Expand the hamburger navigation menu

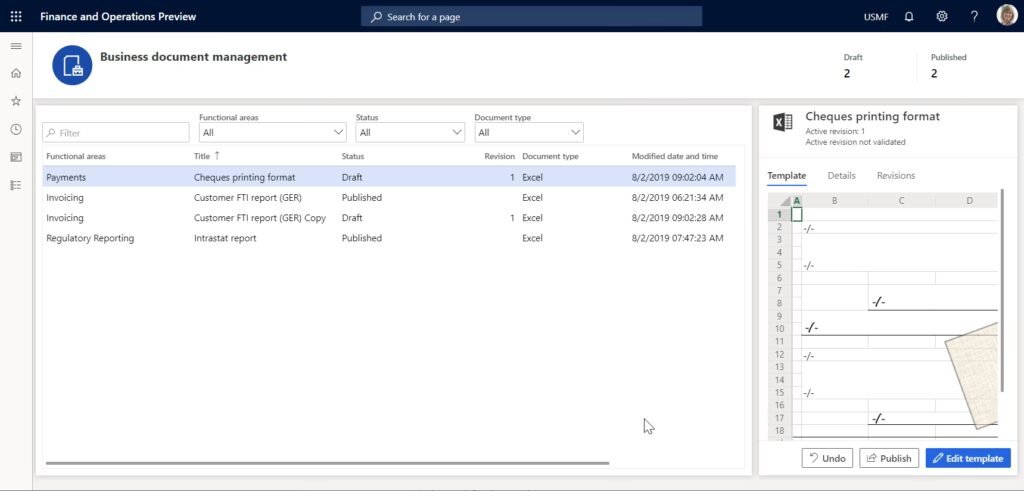click(16, 46)
